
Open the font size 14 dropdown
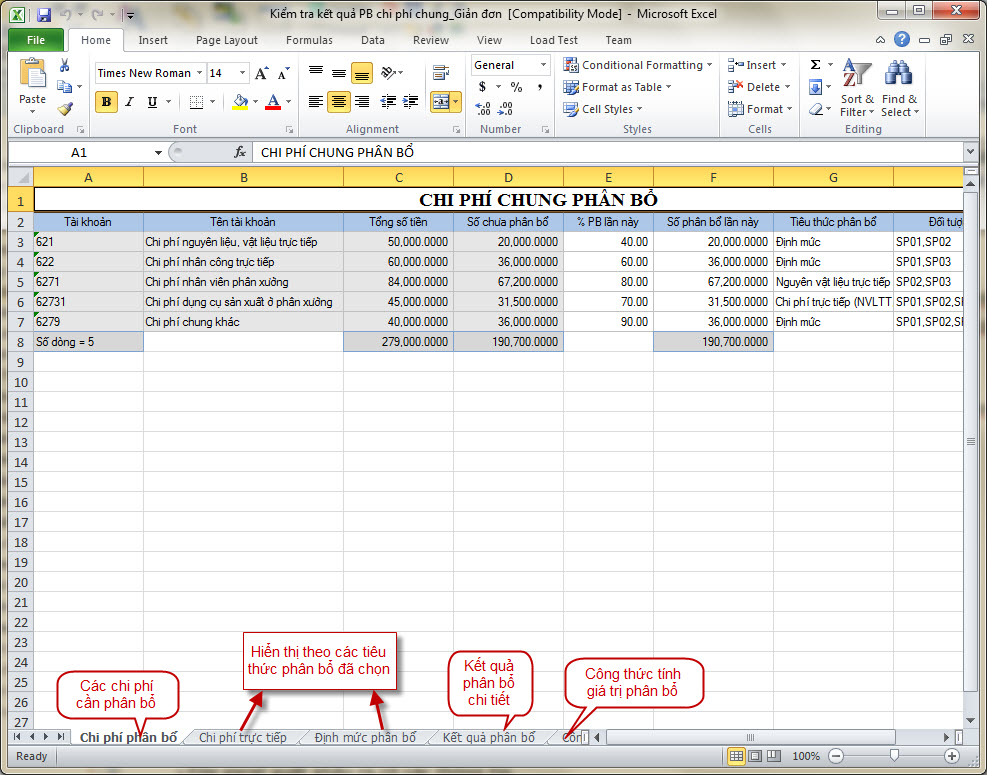[242, 73]
